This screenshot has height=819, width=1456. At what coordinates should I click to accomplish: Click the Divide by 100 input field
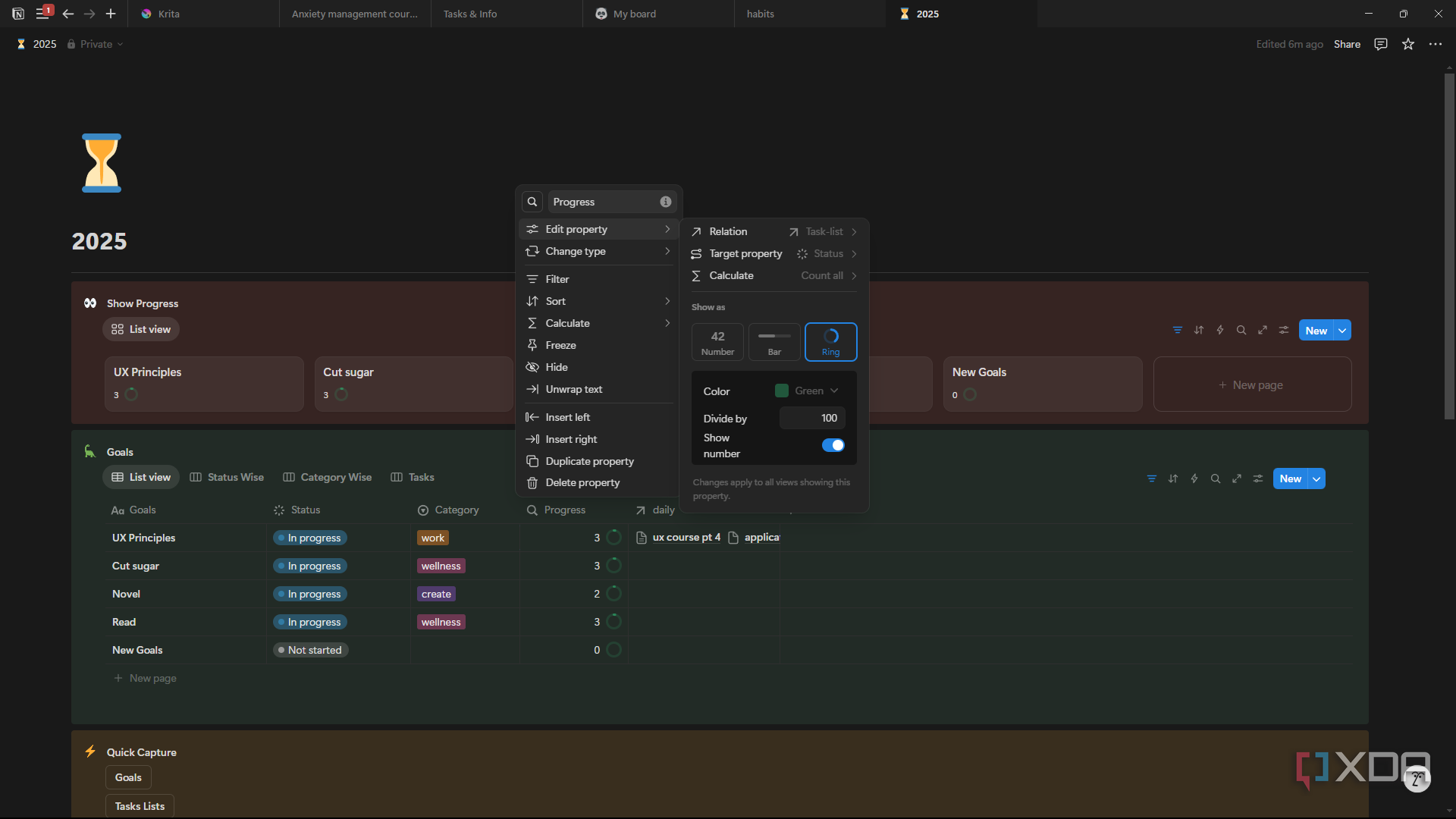(812, 418)
